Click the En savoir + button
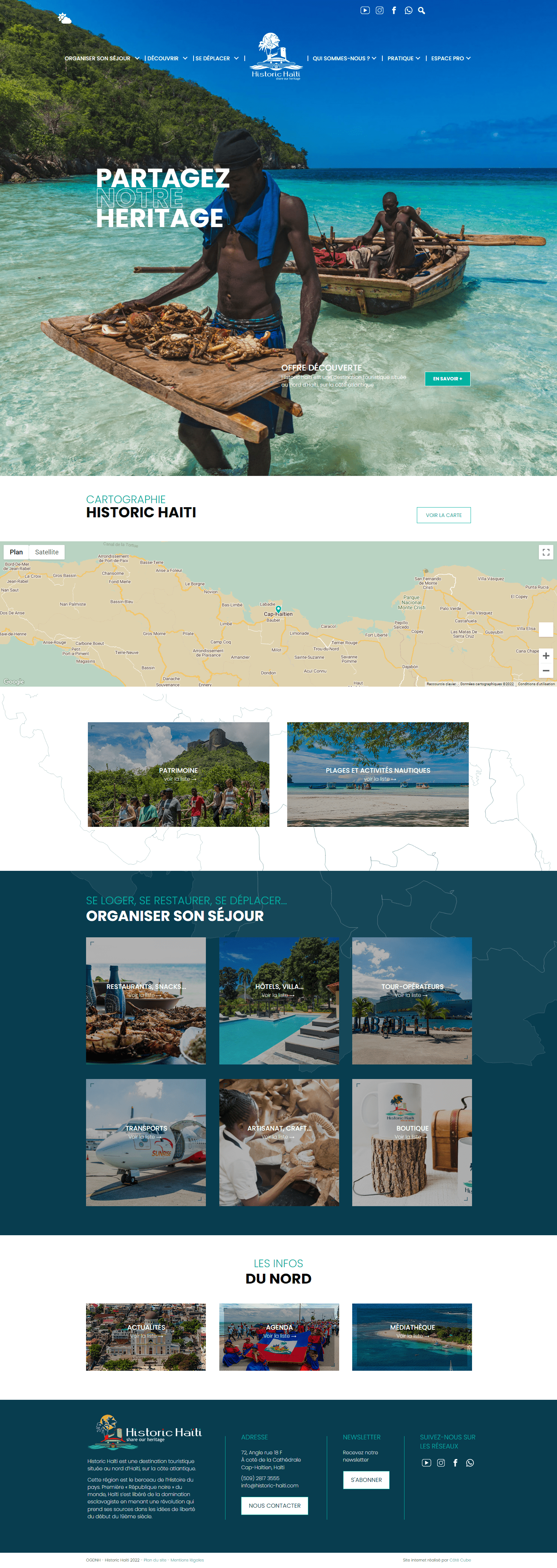This screenshot has height=1568, width=557. 448,379
